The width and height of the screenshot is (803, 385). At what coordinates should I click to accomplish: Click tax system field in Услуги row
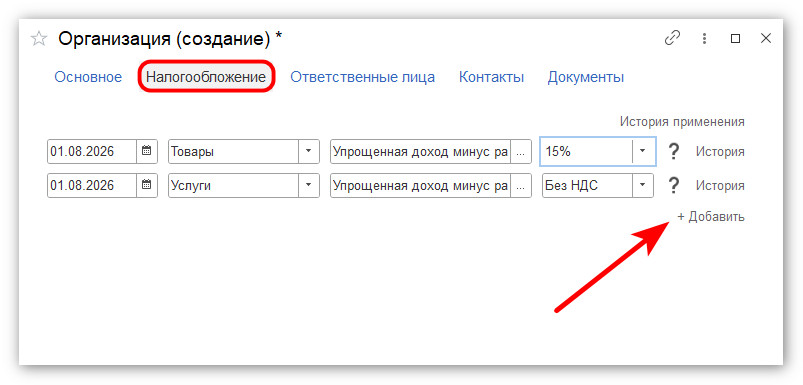click(x=420, y=185)
